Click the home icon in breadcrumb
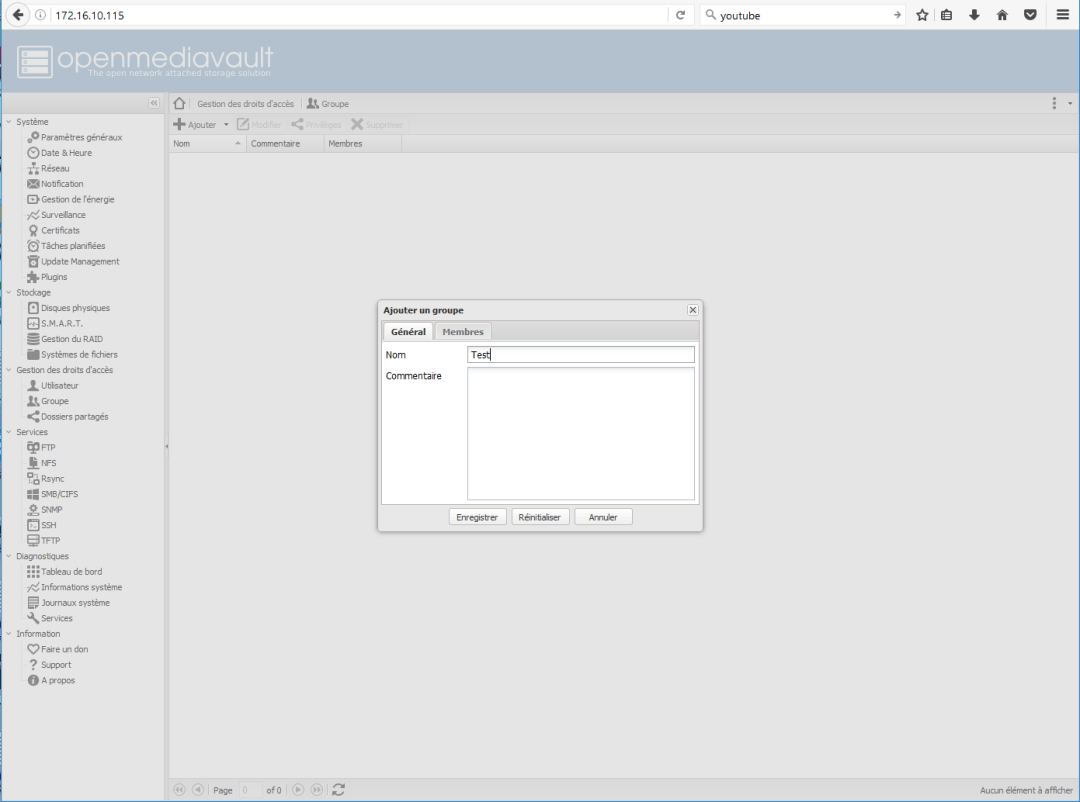This screenshot has width=1080, height=802. [179, 104]
